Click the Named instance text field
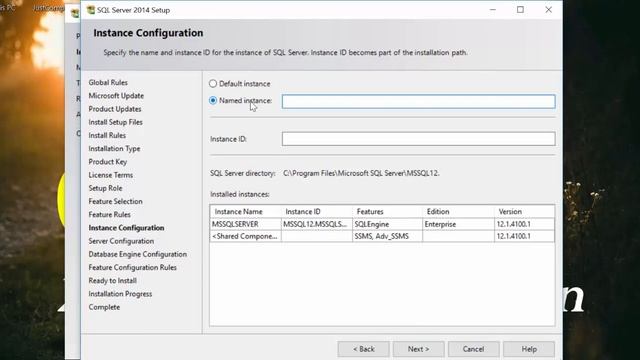Image resolution: width=640 pixels, height=360 pixels. pos(418,101)
